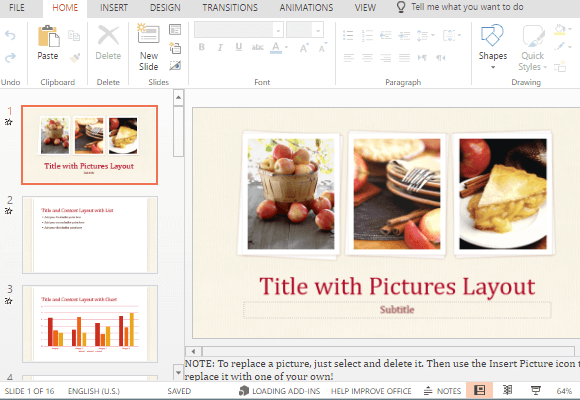Click the Undo arrow icon
Image resolution: width=580 pixels, height=400 pixels.
[x=10, y=36]
